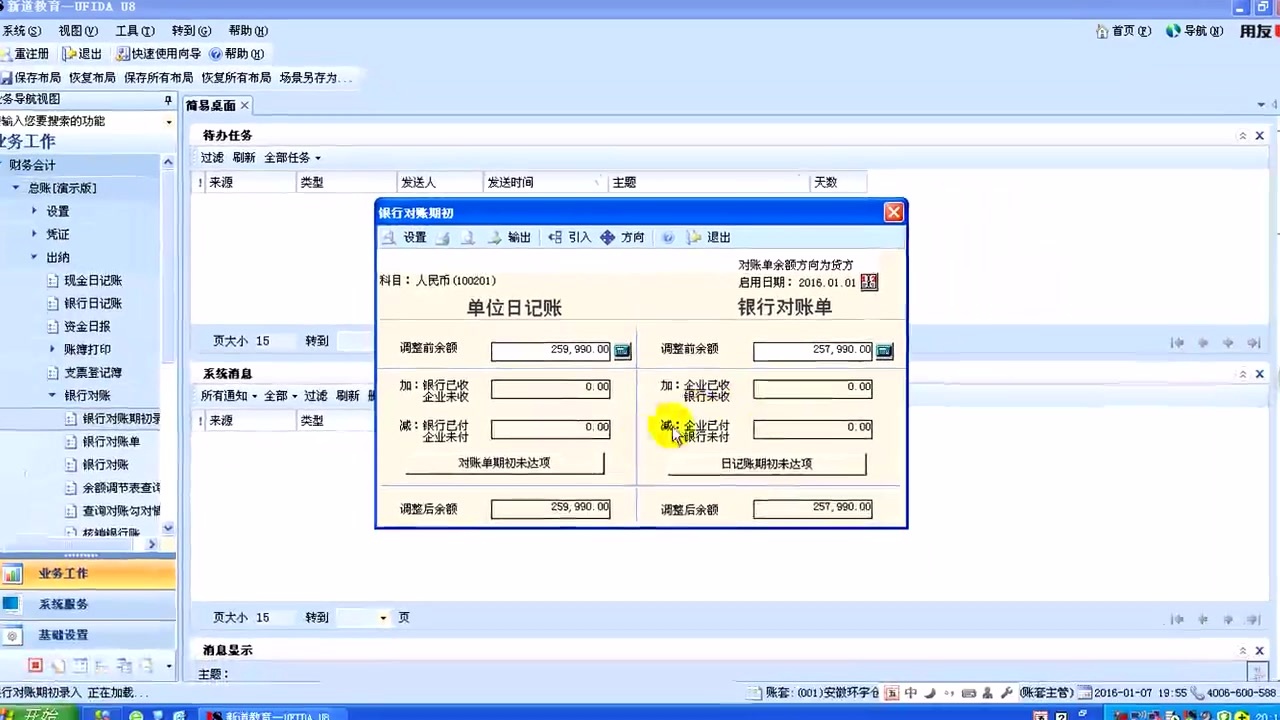Image resolution: width=1280 pixels, height=720 pixels.
Task: Click 恢复布局 in layout toolbar
Action: pos(92,77)
